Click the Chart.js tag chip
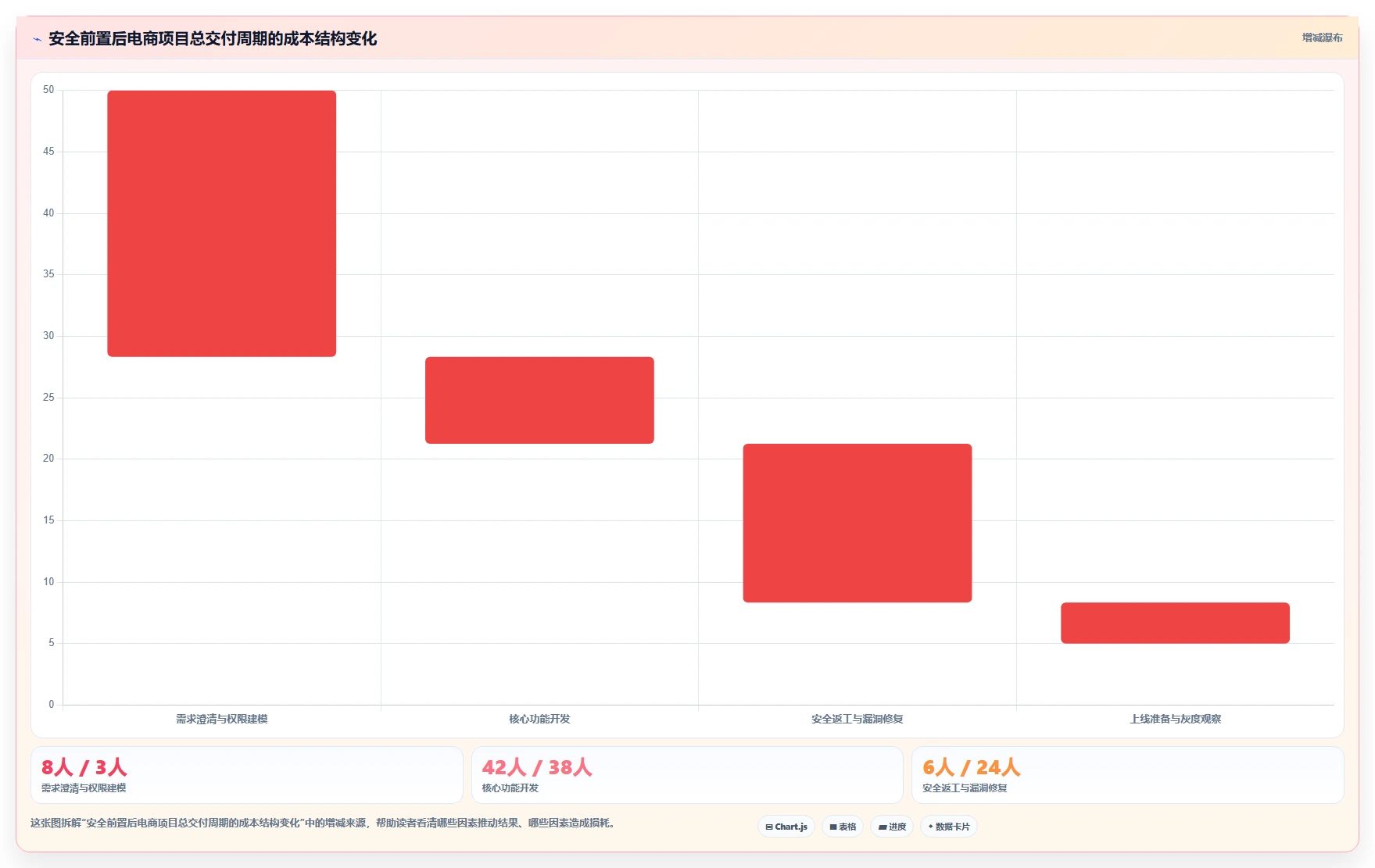1375x868 pixels. pyautogui.click(x=786, y=827)
